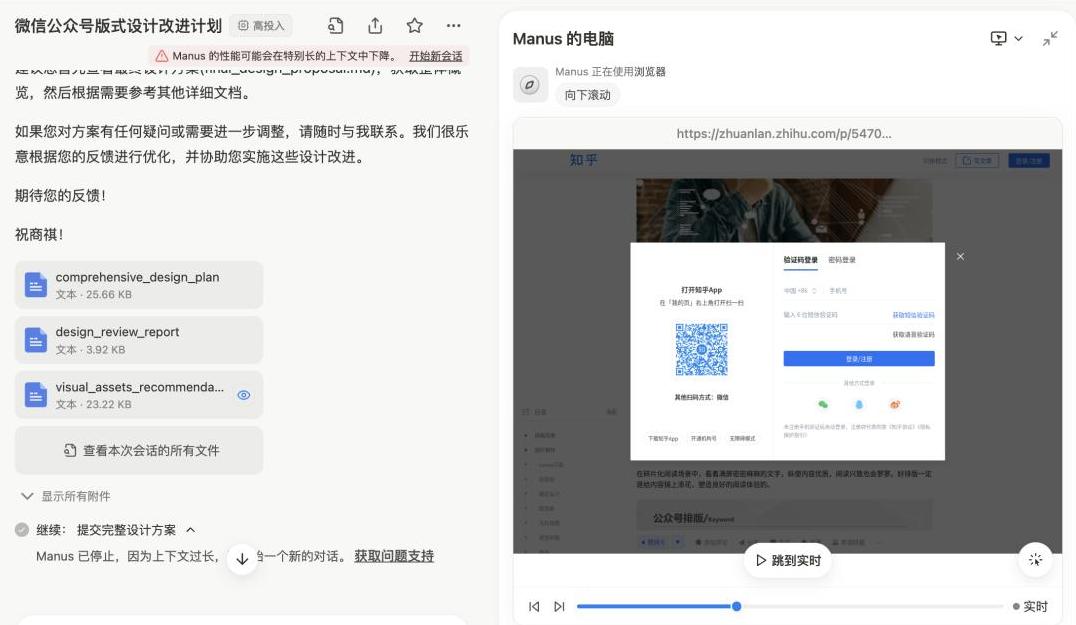1076x625 pixels.
Task: Click the playback progress slider handle
Action: (x=736, y=606)
